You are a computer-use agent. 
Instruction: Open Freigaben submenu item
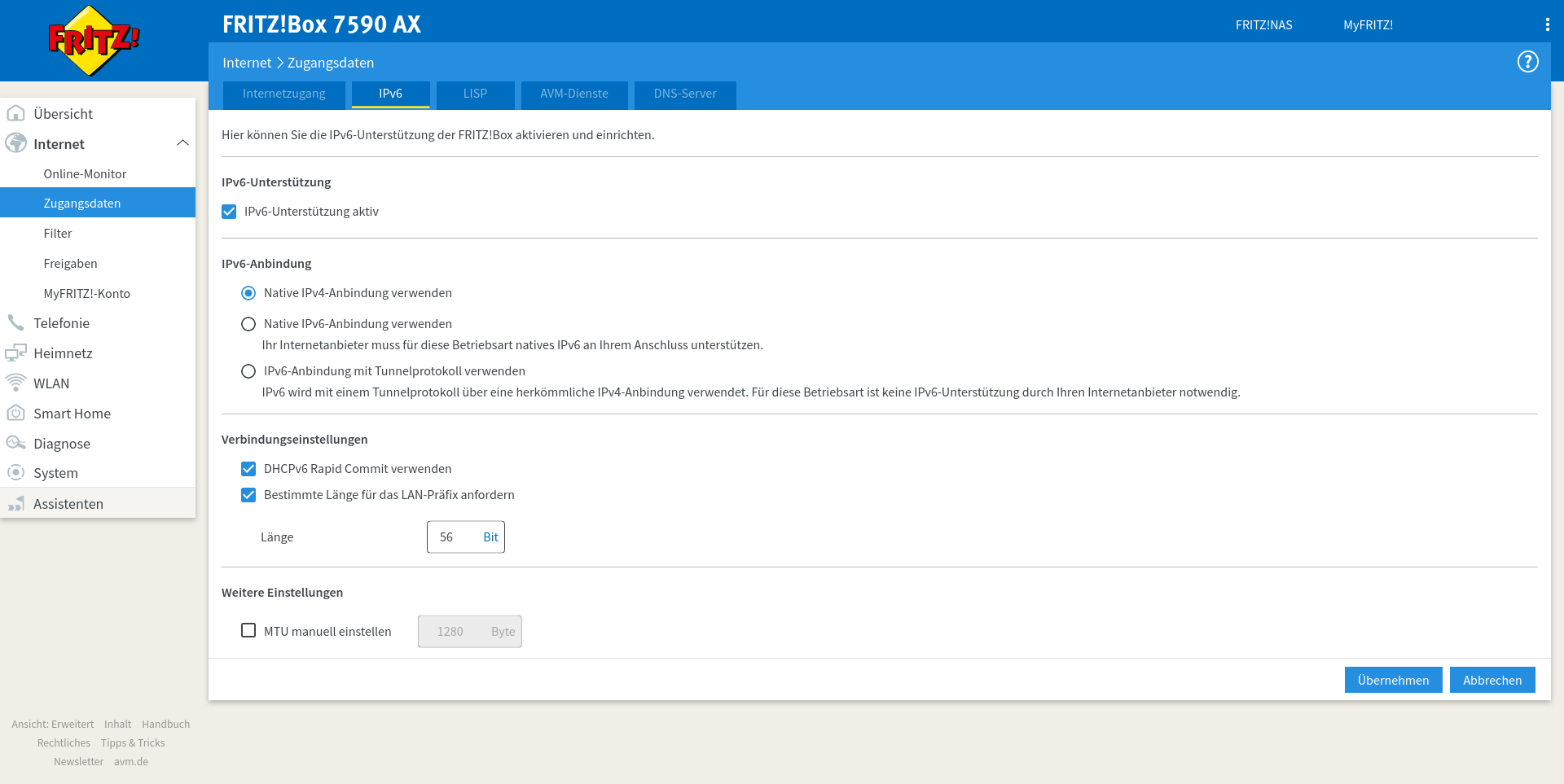point(98,263)
